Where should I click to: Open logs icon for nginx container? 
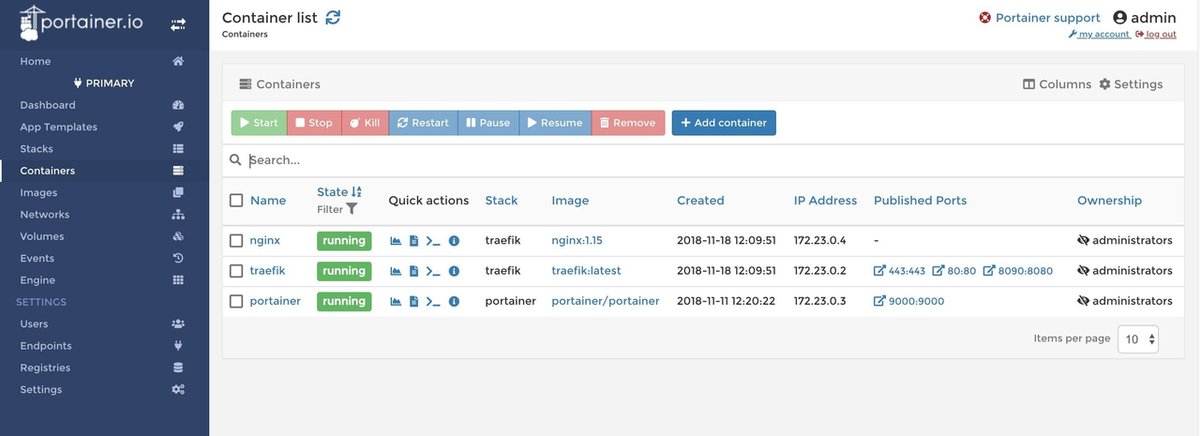point(414,241)
